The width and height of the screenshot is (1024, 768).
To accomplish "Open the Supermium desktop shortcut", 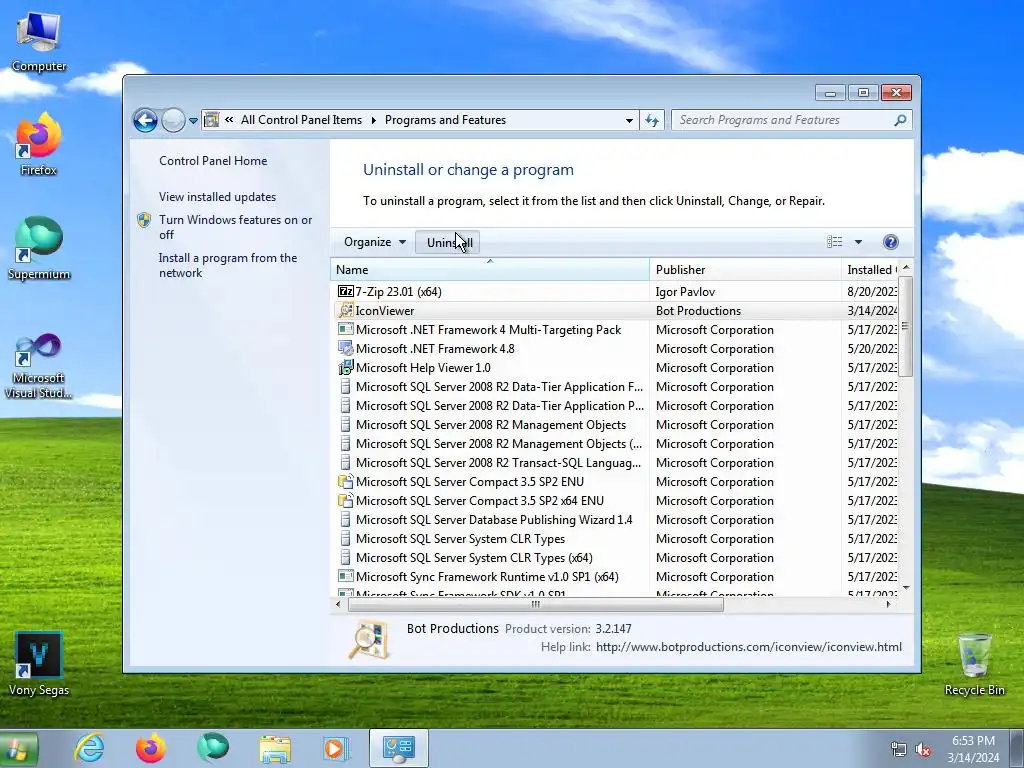I will (39, 248).
